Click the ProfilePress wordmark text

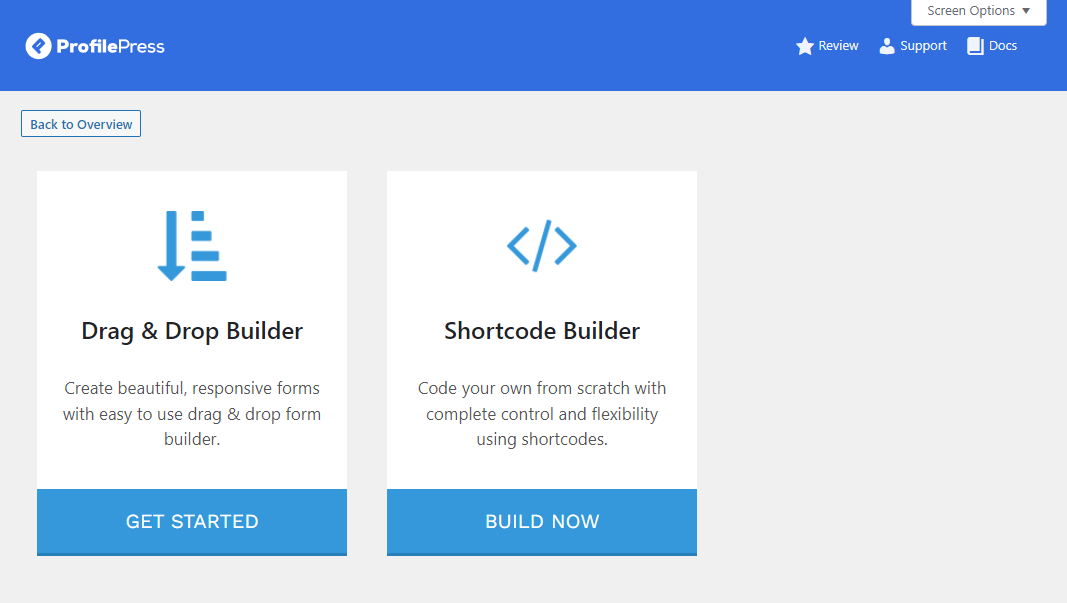110,46
